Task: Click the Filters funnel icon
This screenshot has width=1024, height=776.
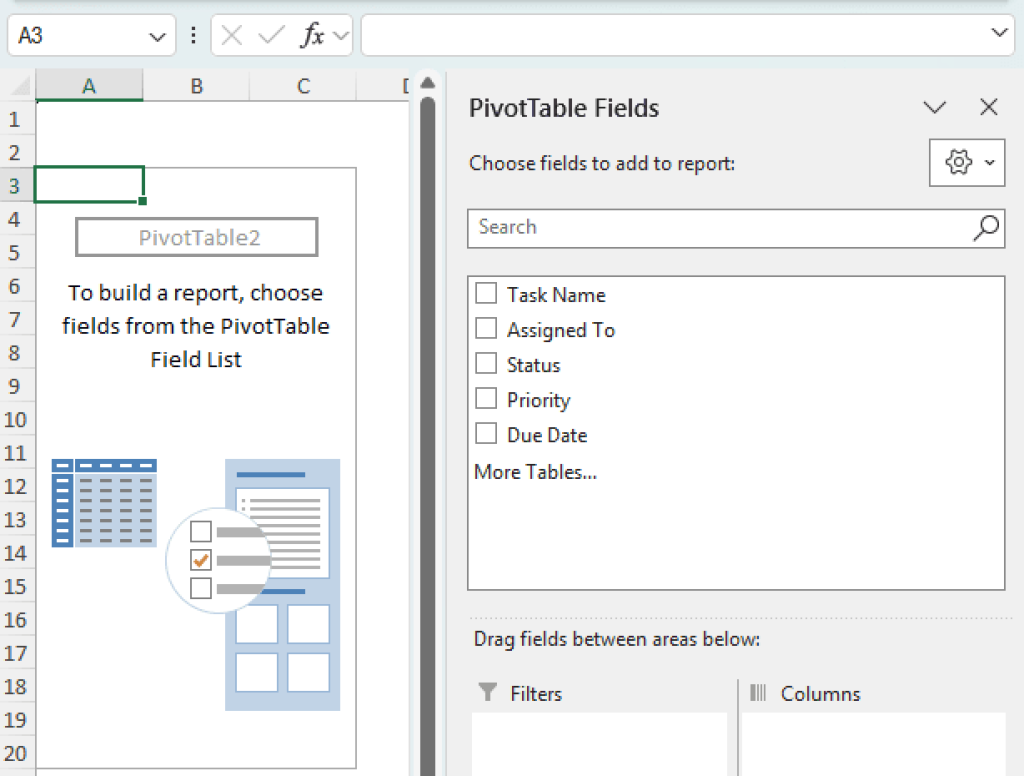Action: [487, 693]
